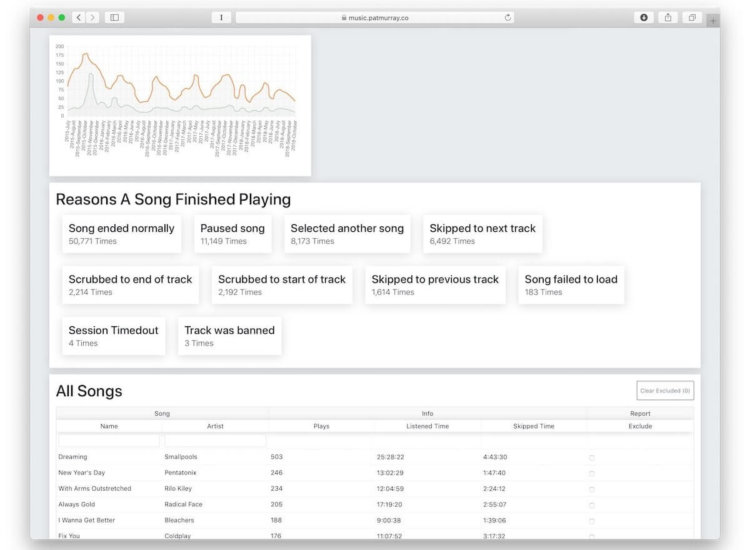Tick Exclude checkbox for New Year's Day
Viewport: 750px width, 550px height.
pyautogui.click(x=592, y=473)
